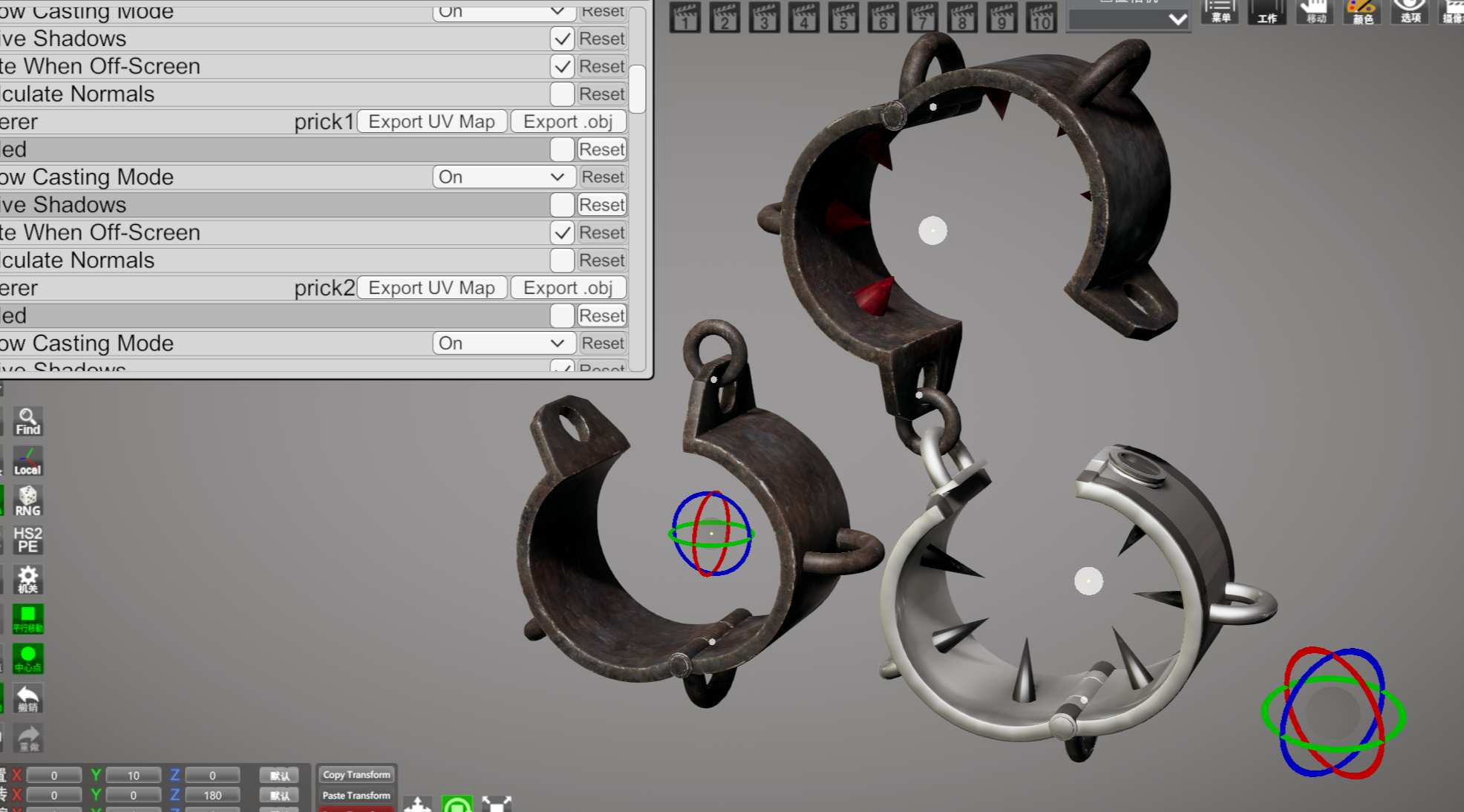
Task: Click the Y position field showing 10
Action: point(134,776)
